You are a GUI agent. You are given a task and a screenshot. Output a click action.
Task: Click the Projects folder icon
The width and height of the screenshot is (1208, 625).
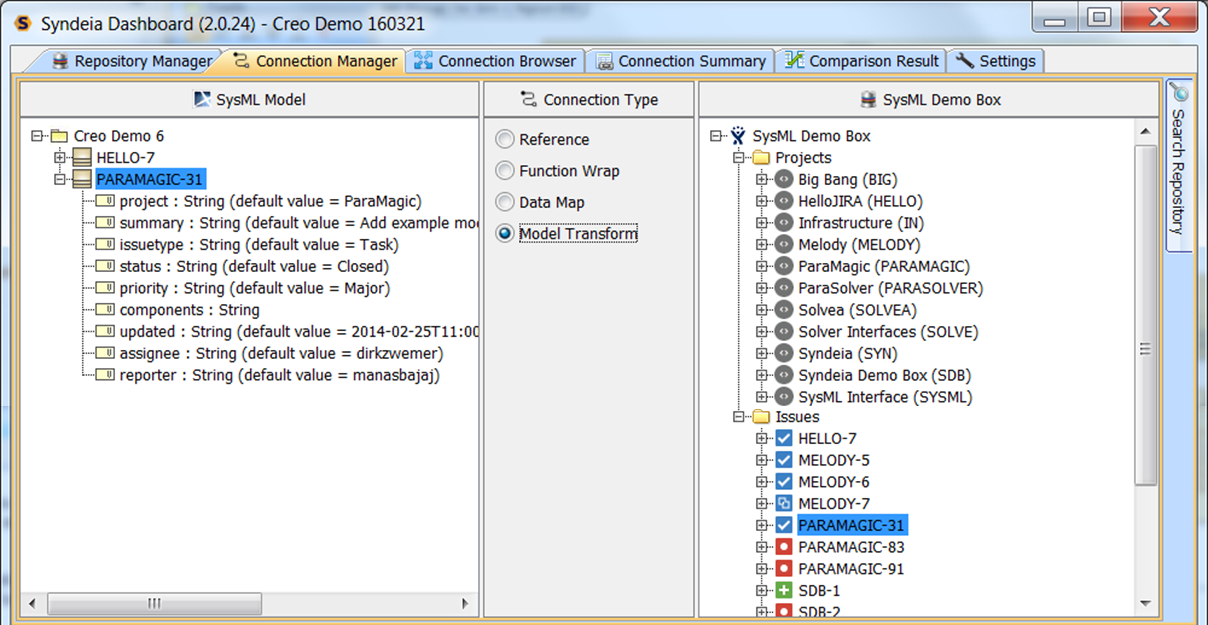coord(761,158)
